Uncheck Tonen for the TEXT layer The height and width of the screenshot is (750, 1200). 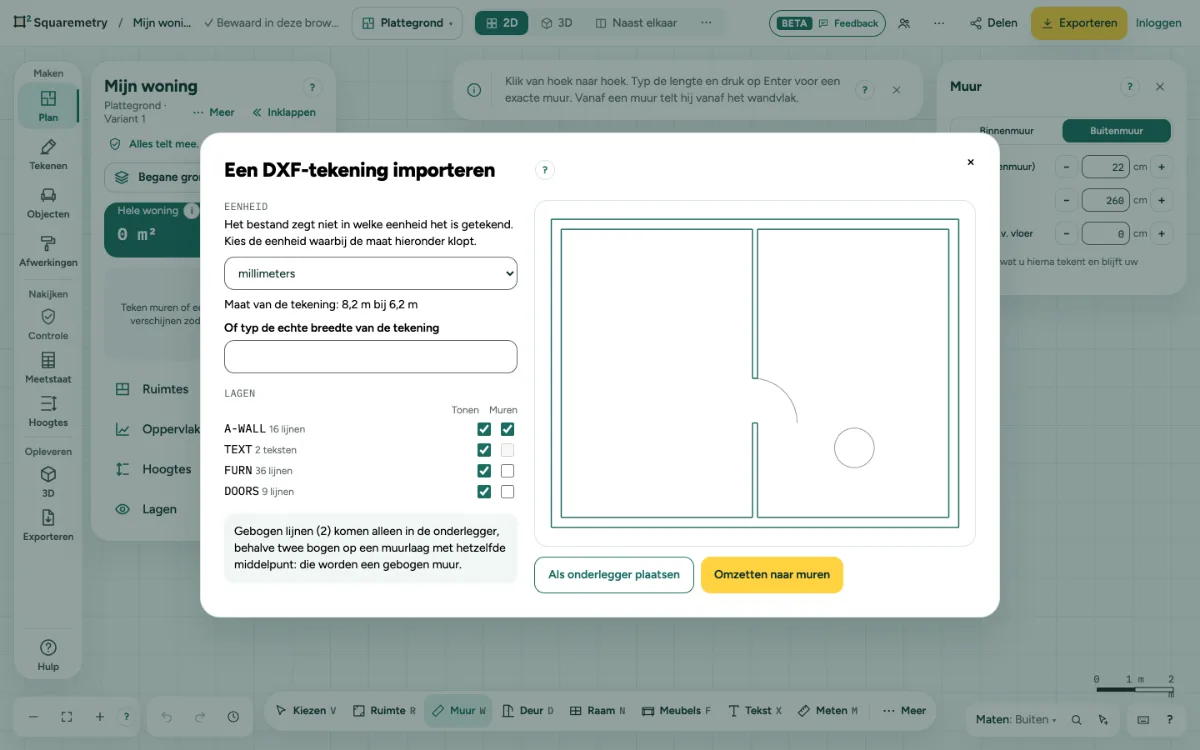[x=484, y=450]
